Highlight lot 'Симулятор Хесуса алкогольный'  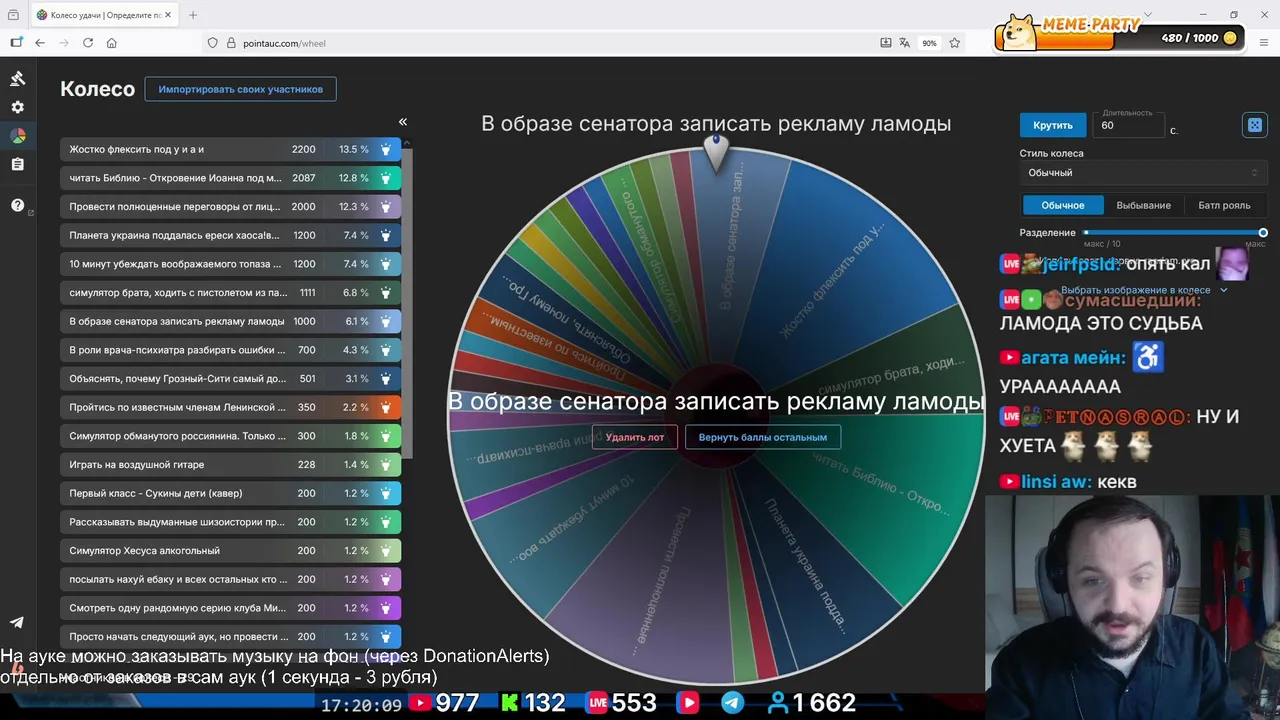click(386, 550)
